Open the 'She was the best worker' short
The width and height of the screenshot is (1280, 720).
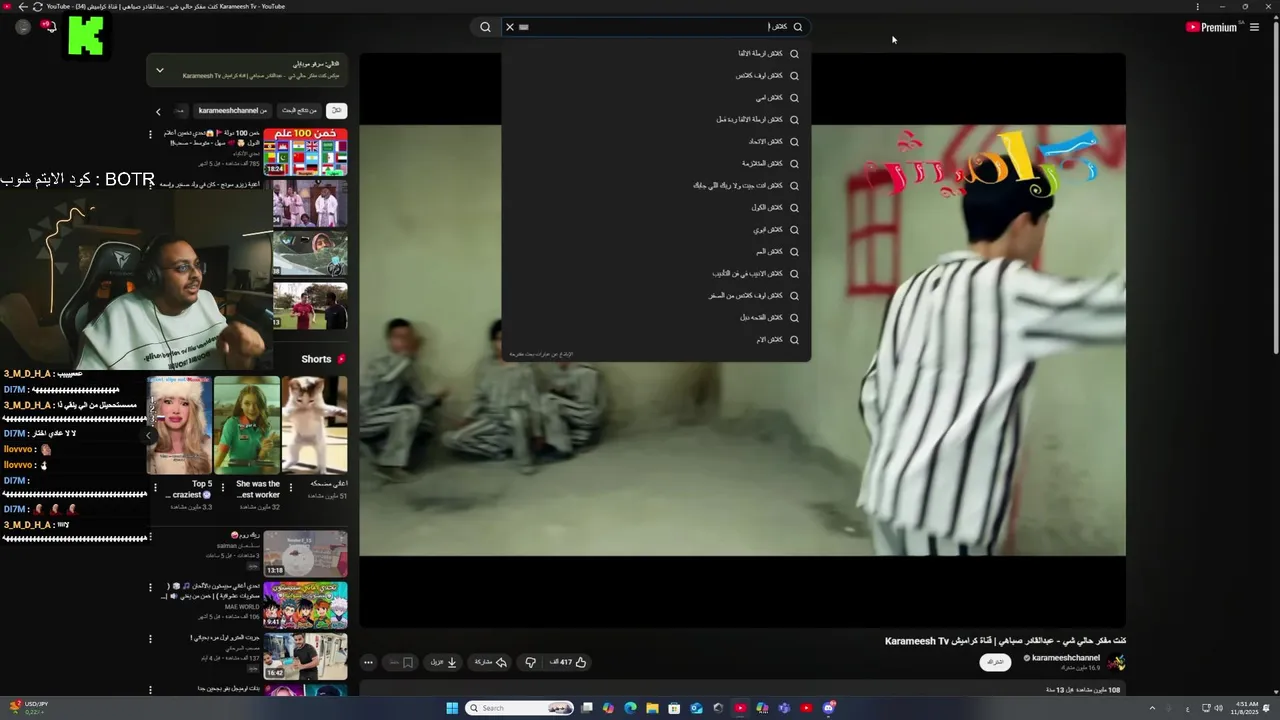click(x=247, y=425)
